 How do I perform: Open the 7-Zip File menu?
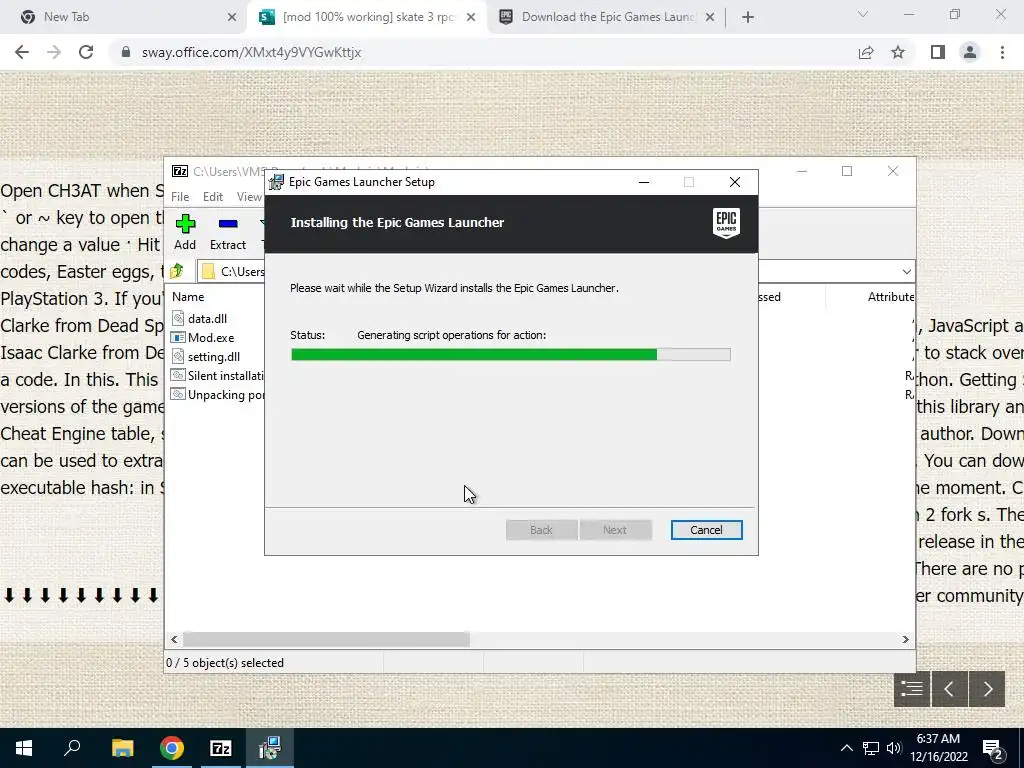[180, 197]
